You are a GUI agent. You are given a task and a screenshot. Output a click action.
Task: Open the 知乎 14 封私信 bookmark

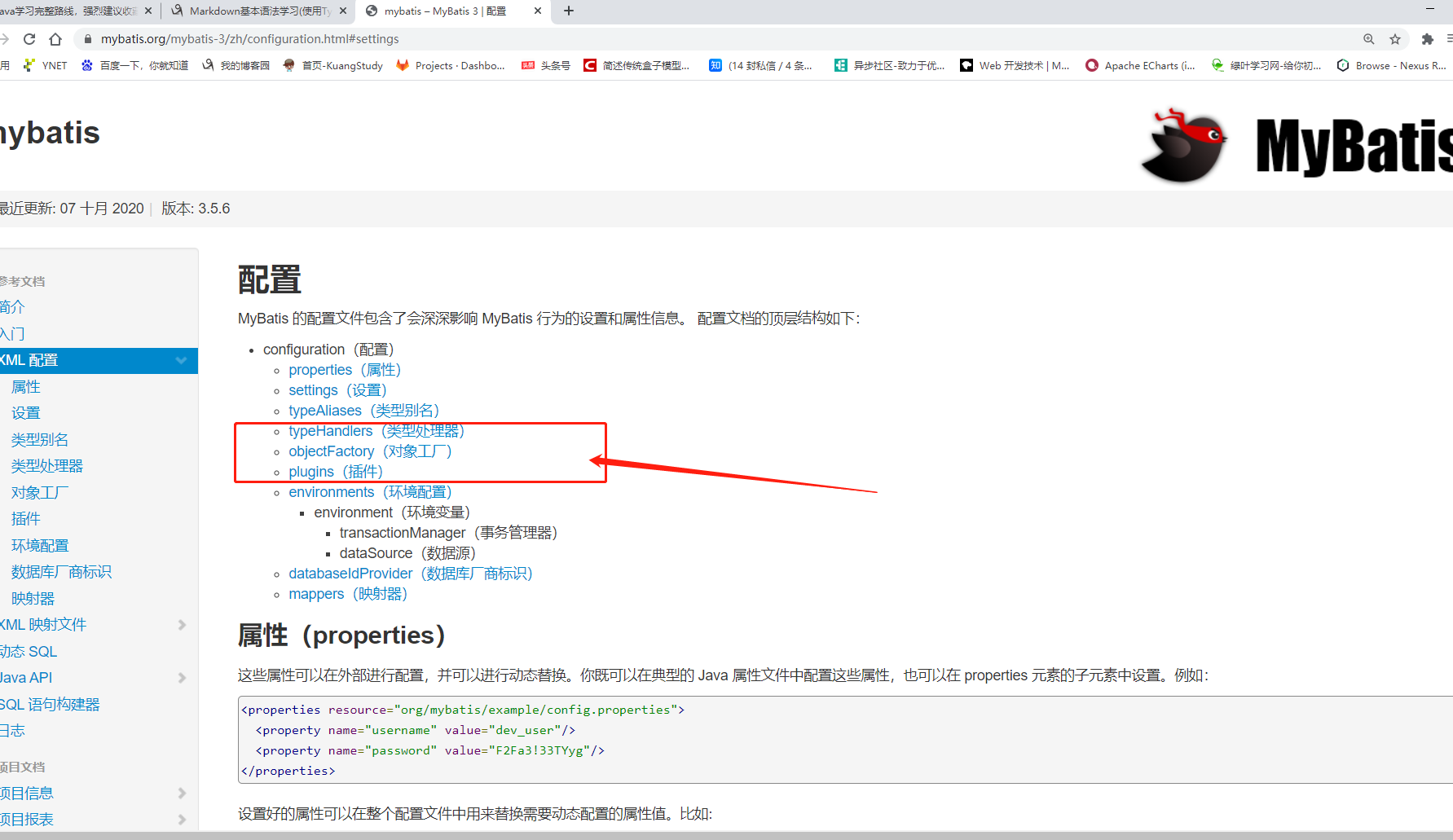(760, 65)
